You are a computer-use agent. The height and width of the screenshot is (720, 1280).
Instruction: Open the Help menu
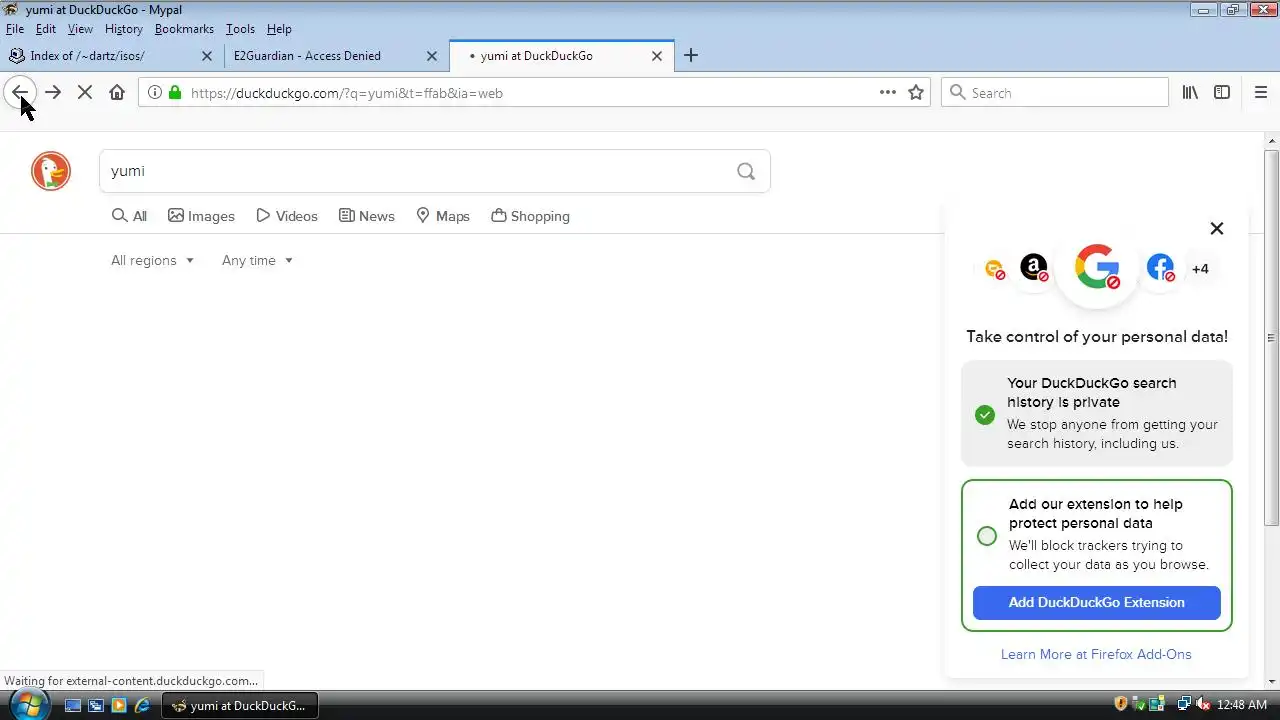(279, 29)
